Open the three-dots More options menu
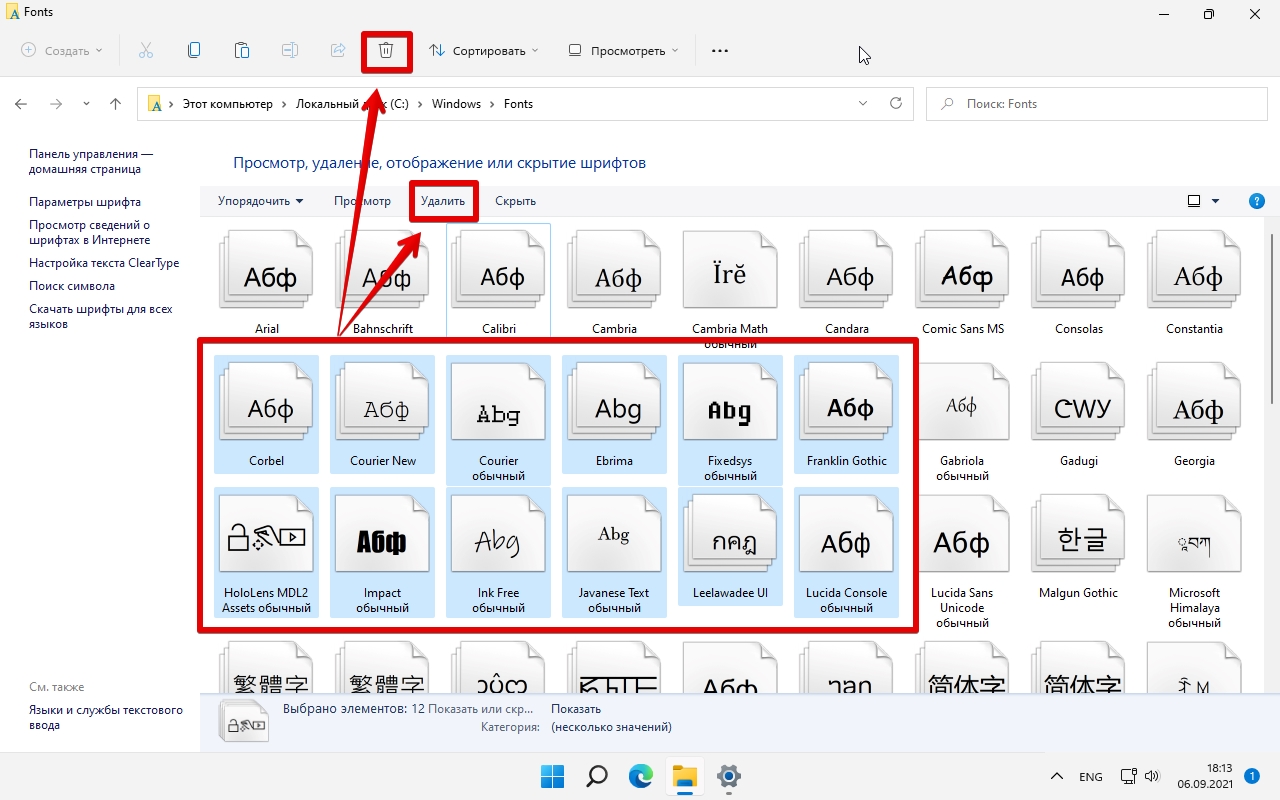The width and height of the screenshot is (1280, 800). coord(720,50)
